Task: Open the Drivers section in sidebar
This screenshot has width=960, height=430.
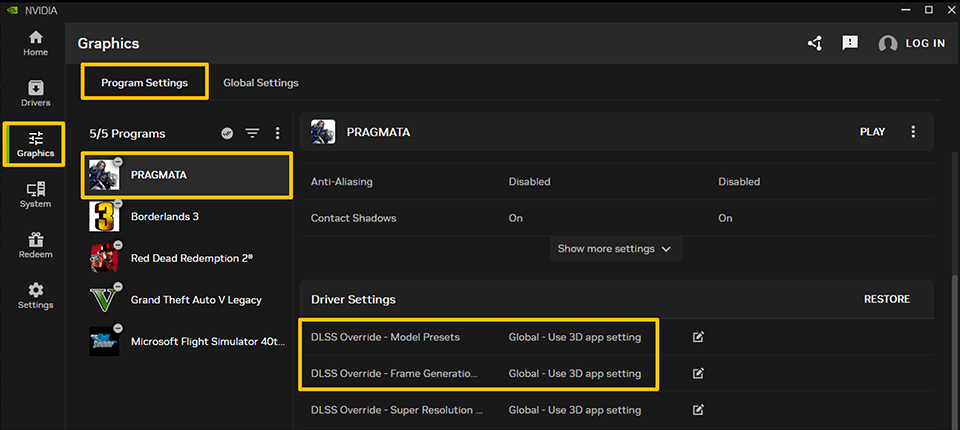Action: tap(36, 94)
